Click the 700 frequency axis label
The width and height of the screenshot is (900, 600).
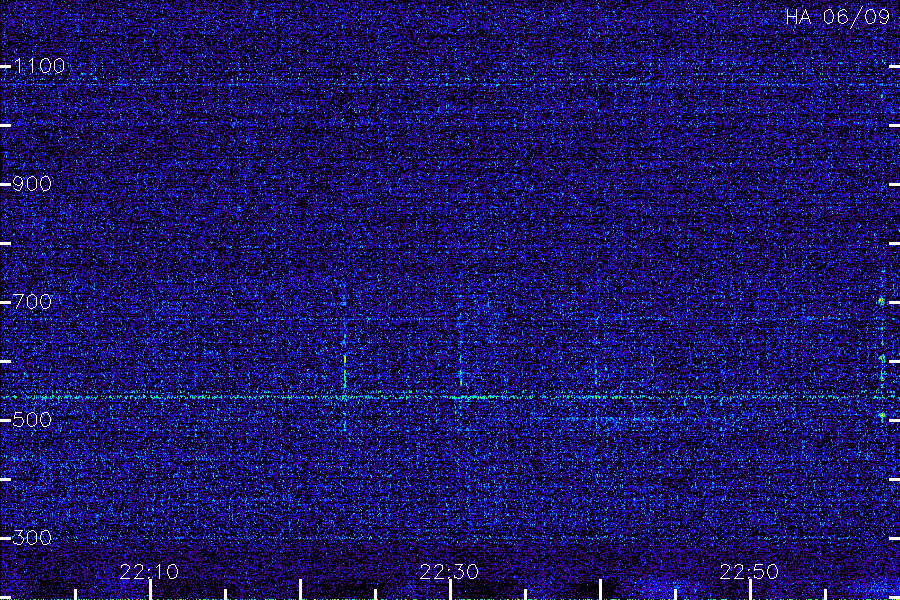(x=32, y=302)
